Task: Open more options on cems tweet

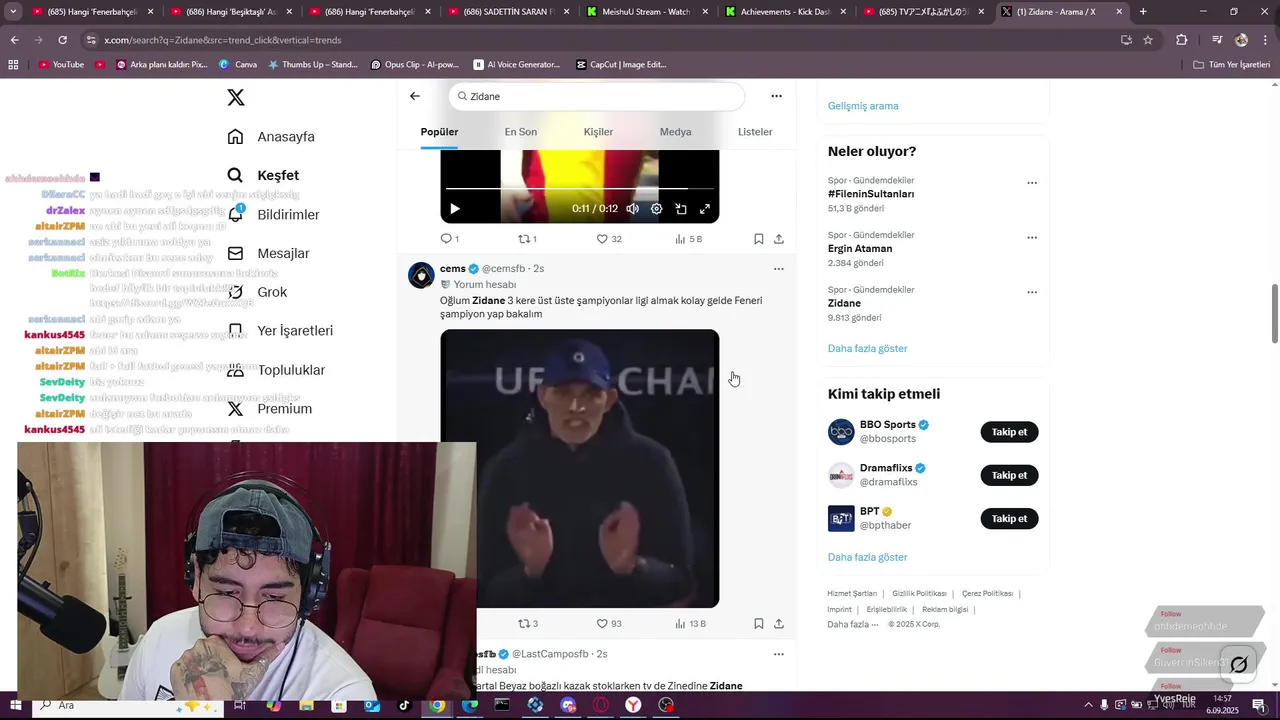Action: (x=779, y=269)
